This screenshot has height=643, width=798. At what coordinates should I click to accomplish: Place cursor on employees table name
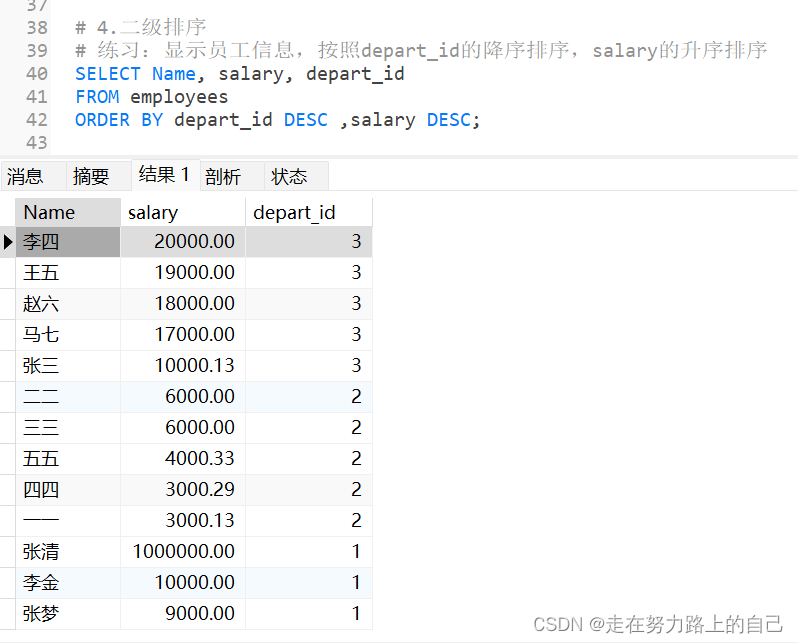tap(179, 98)
